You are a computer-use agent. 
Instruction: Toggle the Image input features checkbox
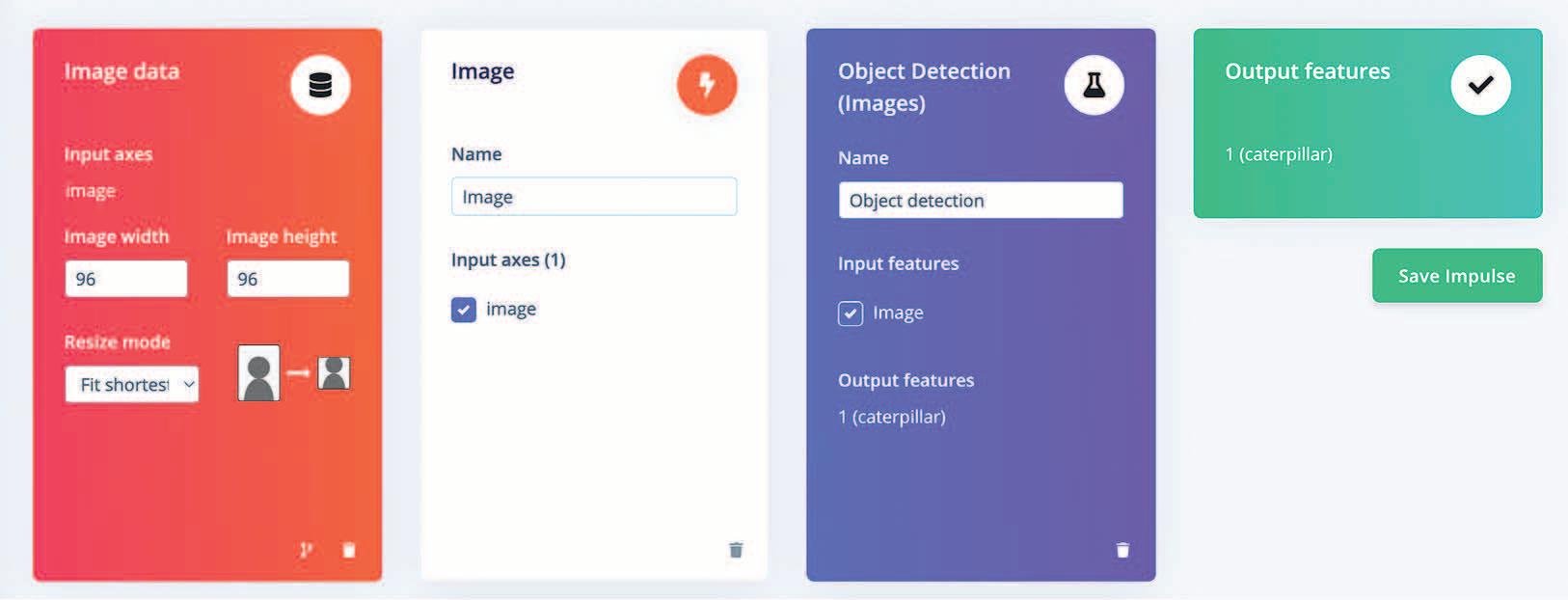coord(851,314)
